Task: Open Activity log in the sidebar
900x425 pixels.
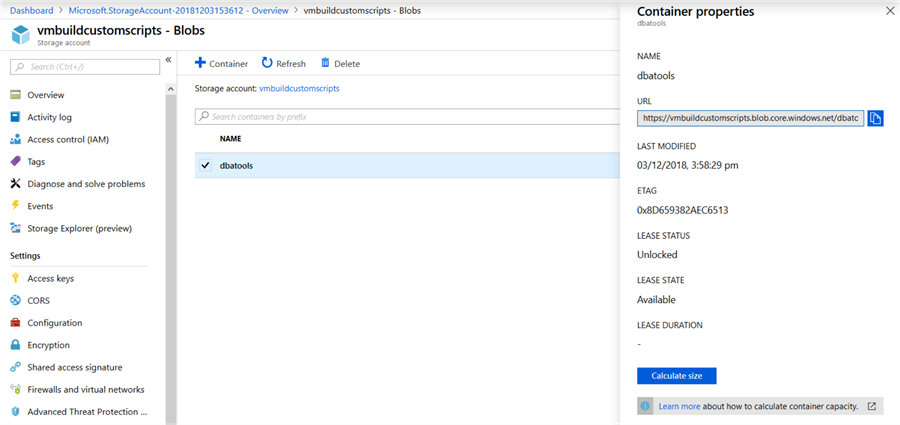Action: click(49, 117)
